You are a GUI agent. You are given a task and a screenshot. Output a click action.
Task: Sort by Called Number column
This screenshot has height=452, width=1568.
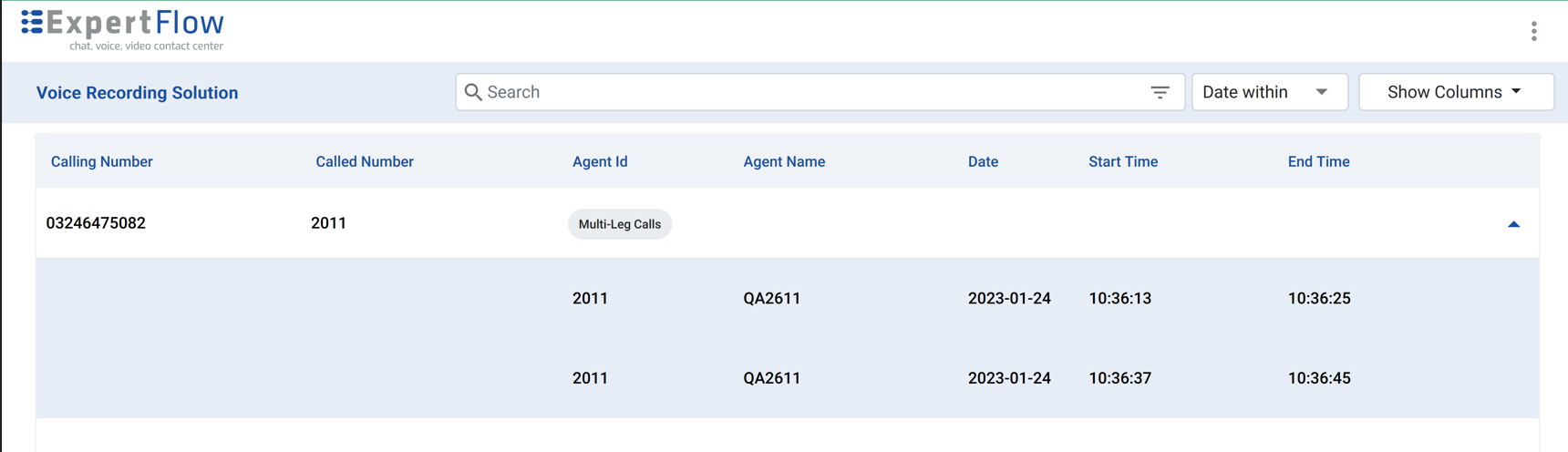365,161
